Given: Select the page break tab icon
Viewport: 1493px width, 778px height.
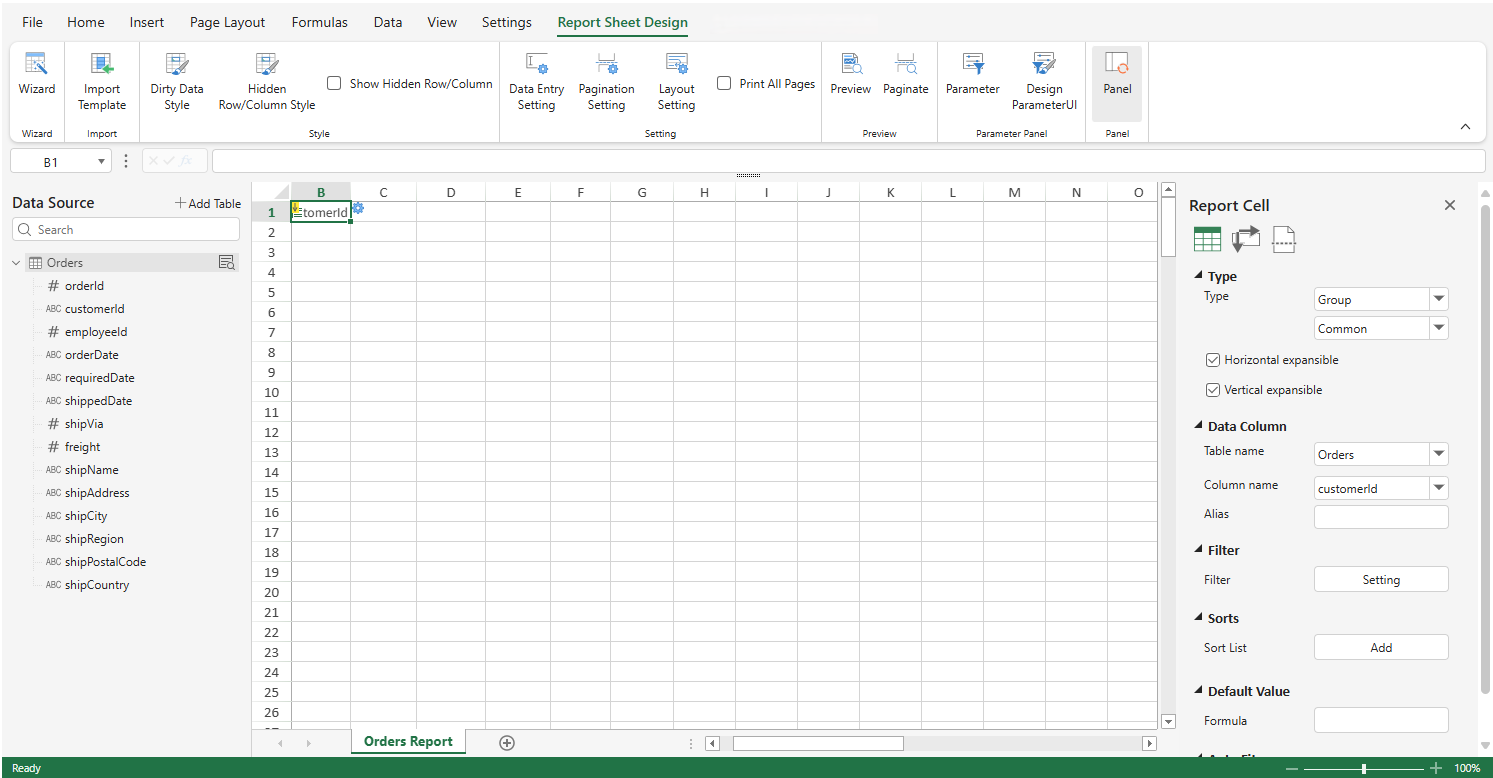Looking at the screenshot, I should [1284, 239].
